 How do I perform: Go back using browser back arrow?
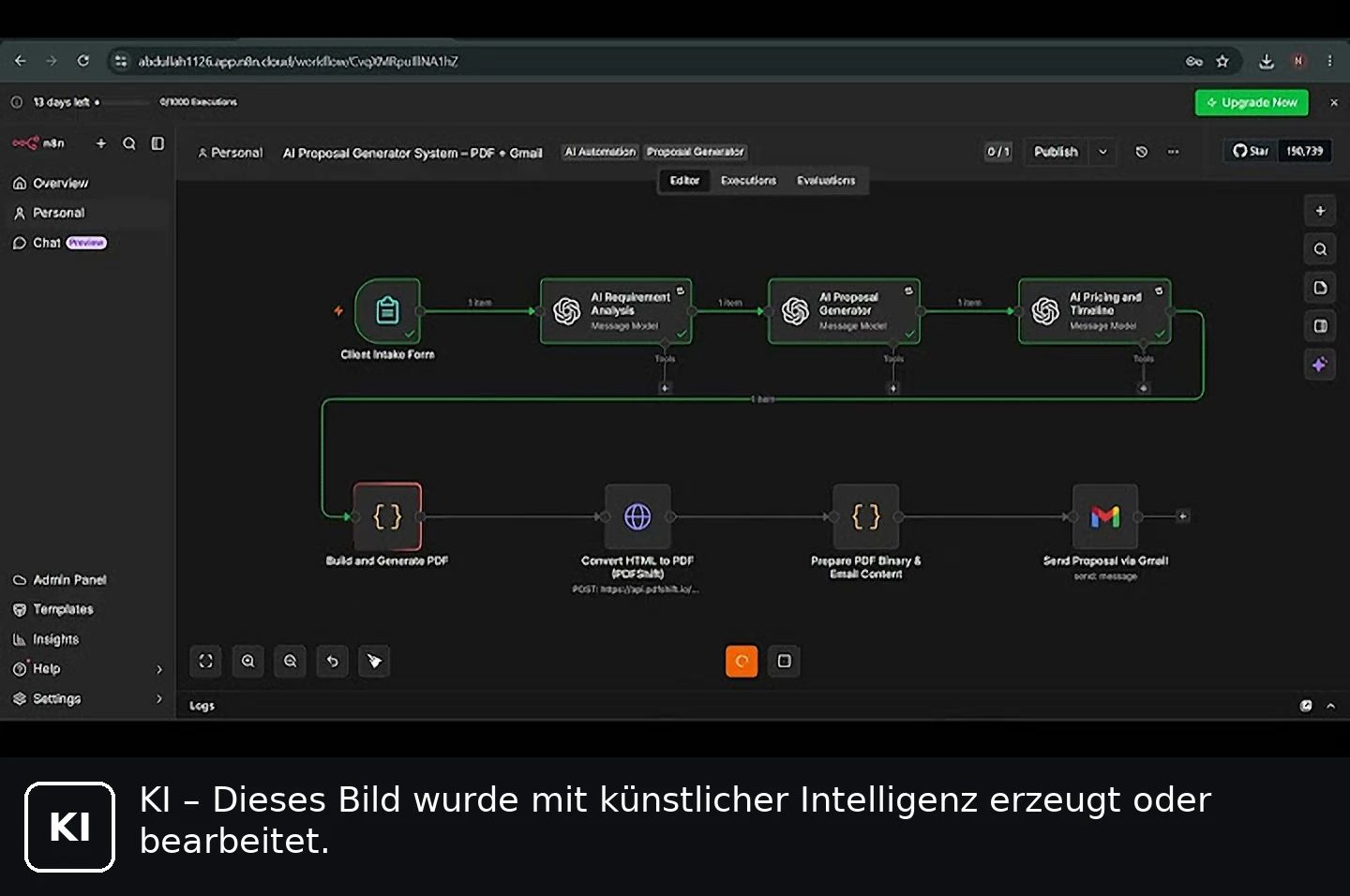tap(20, 61)
